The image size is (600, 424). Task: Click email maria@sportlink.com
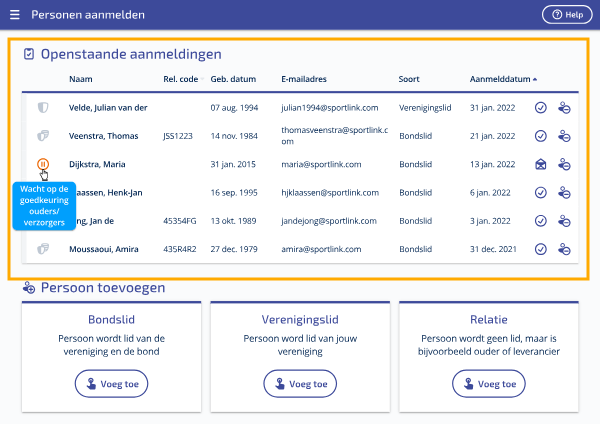(x=321, y=164)
